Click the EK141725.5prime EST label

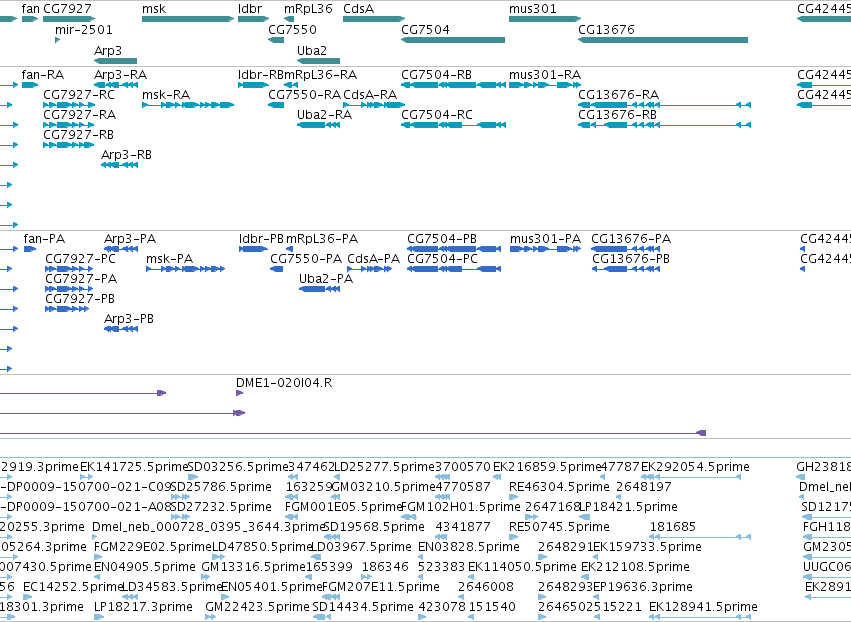[133, 466]
